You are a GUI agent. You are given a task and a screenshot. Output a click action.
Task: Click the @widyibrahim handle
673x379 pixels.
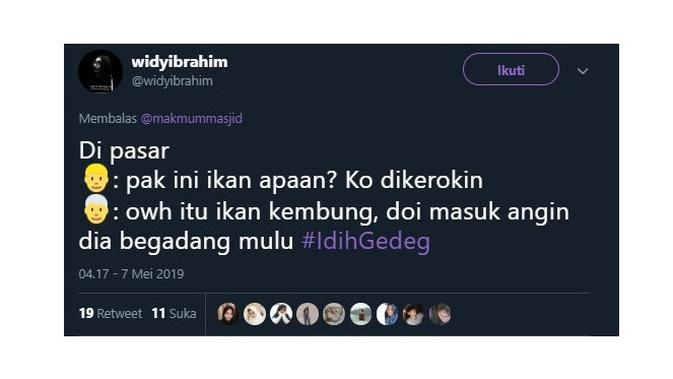coord(172,81)
